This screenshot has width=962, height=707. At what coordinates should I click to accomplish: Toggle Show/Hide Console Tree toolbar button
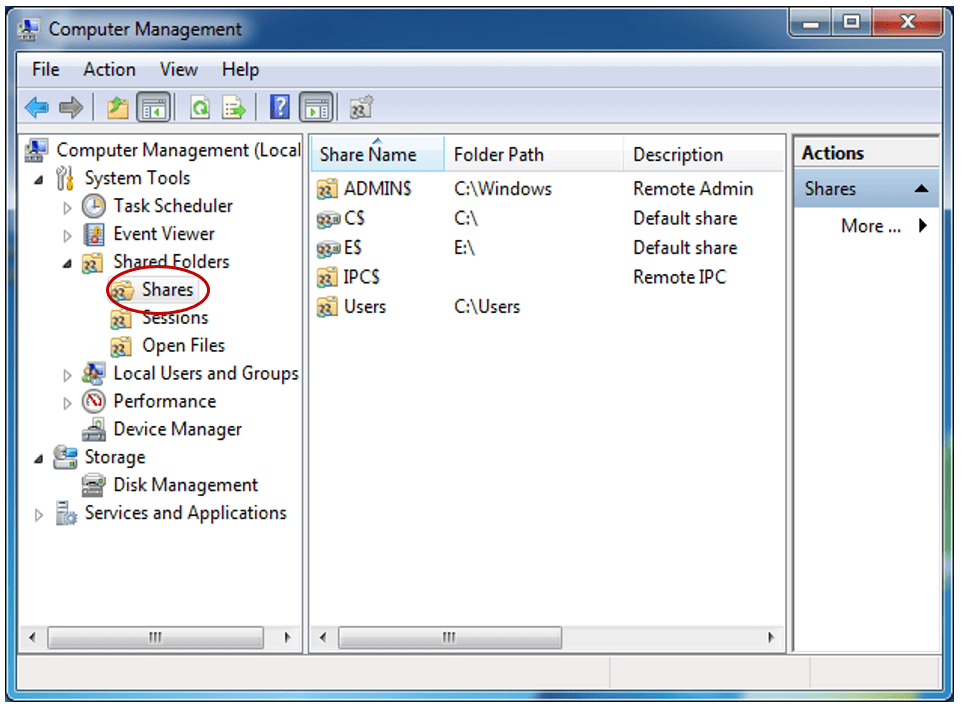pos(153,108)
